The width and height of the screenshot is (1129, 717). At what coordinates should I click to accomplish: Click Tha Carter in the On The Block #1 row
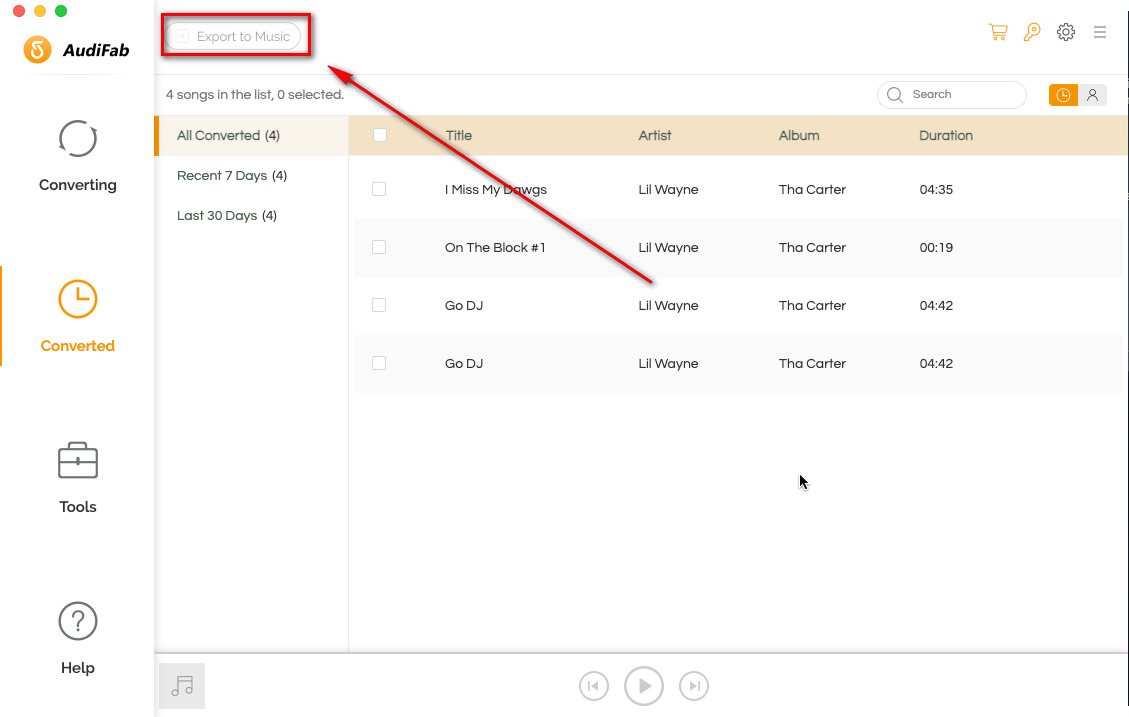click(812, 248)
